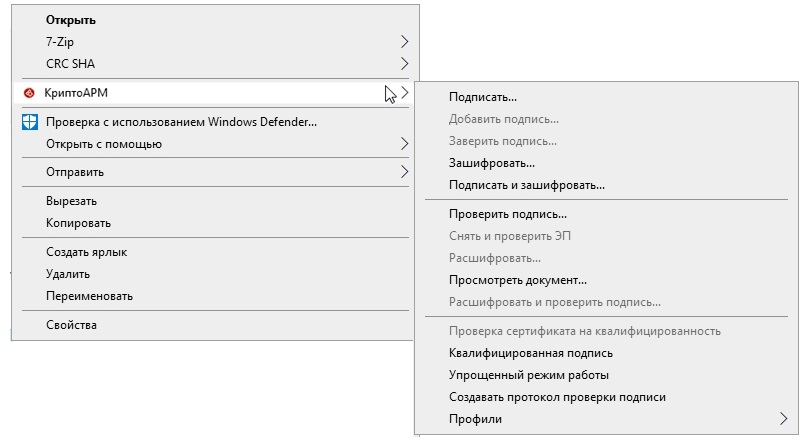Expand the Профили submenu arrow
This screenshot has height=442, width=811.
click(784, 419)
